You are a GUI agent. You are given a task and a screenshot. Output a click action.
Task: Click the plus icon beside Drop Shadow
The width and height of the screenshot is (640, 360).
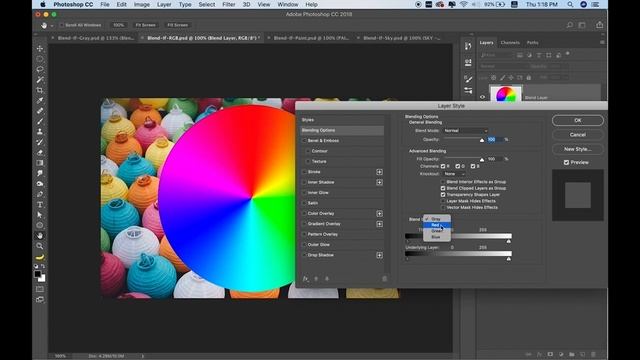click(x=379, y=255)
